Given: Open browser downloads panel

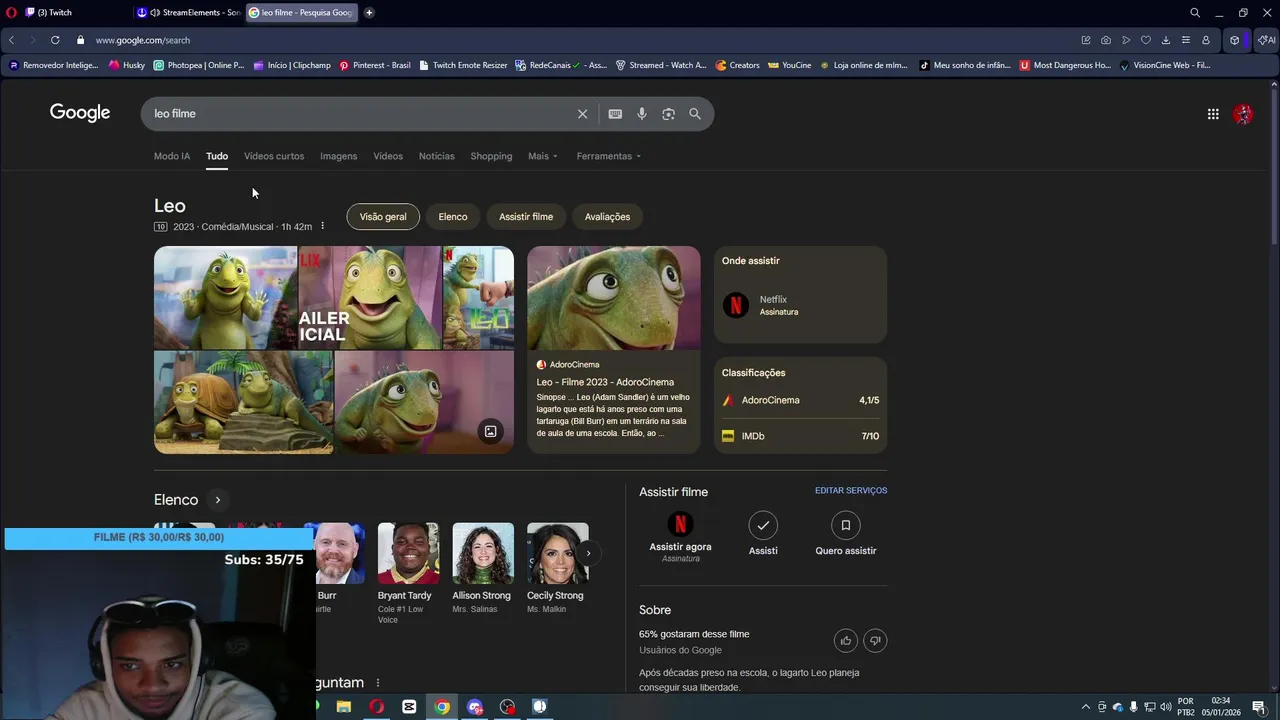Looking at the screenshot, I should click(x=1166, y=40).
